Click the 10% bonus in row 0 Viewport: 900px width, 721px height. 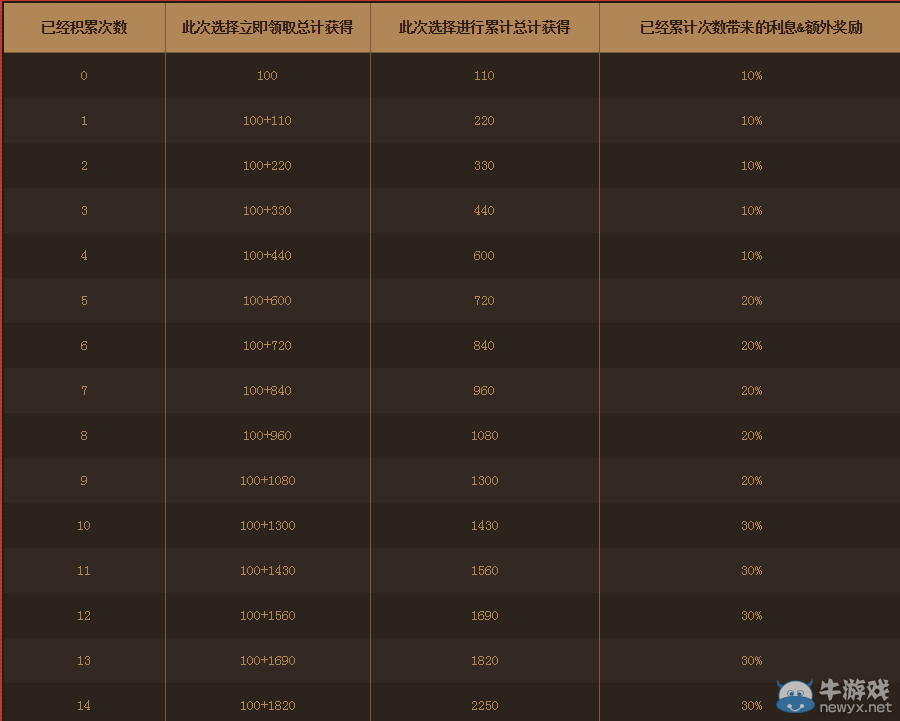pos(751,76)
